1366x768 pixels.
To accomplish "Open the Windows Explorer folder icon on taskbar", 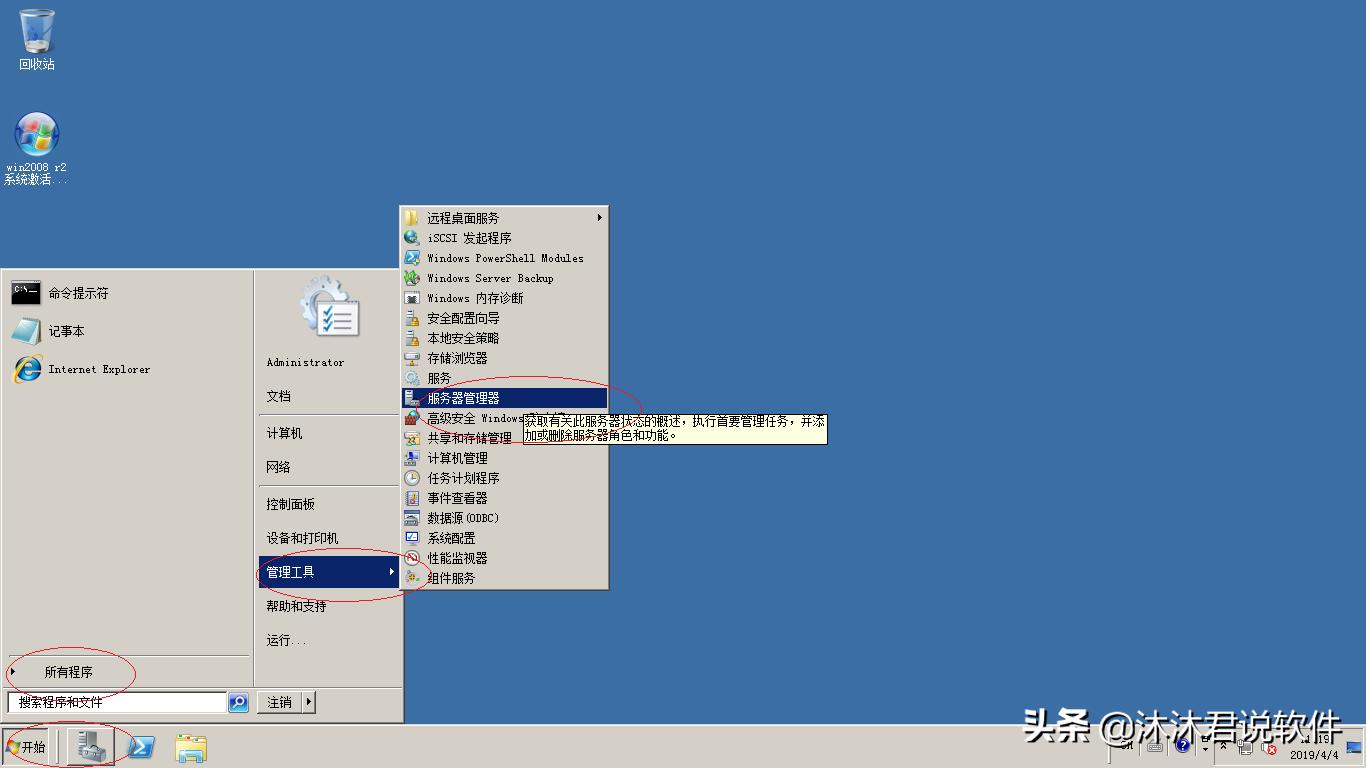I will (190, 747).
